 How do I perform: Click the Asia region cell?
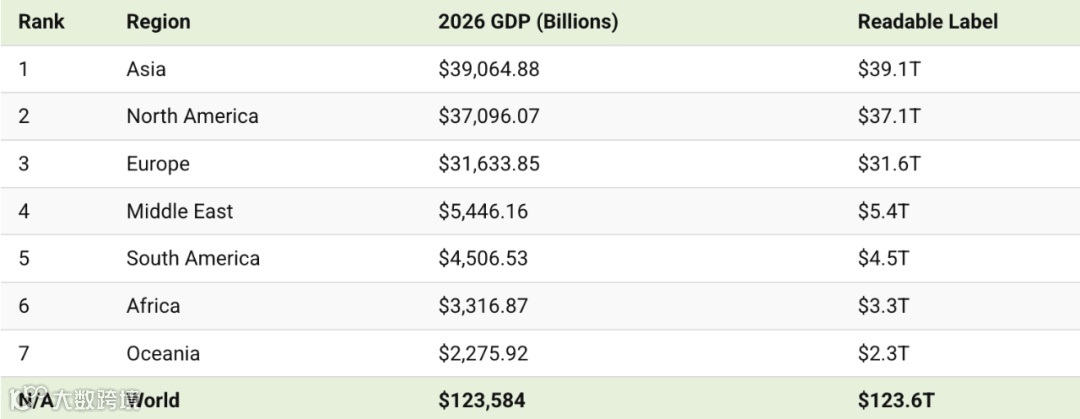click(146, 69)
